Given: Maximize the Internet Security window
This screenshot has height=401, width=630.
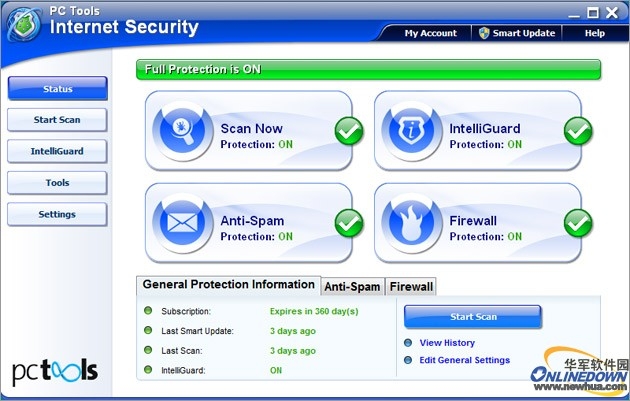Looking at the screenshot, I should [x=593, y=13].
